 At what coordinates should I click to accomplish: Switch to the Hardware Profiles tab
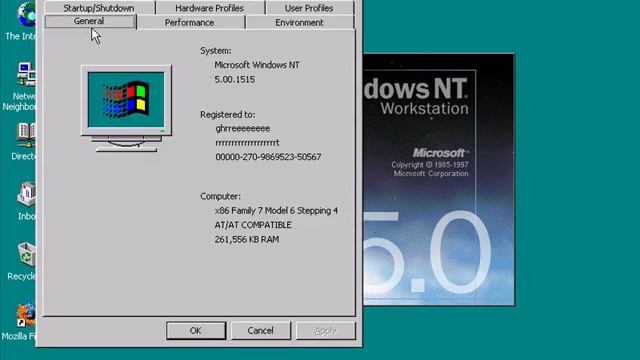209,8
